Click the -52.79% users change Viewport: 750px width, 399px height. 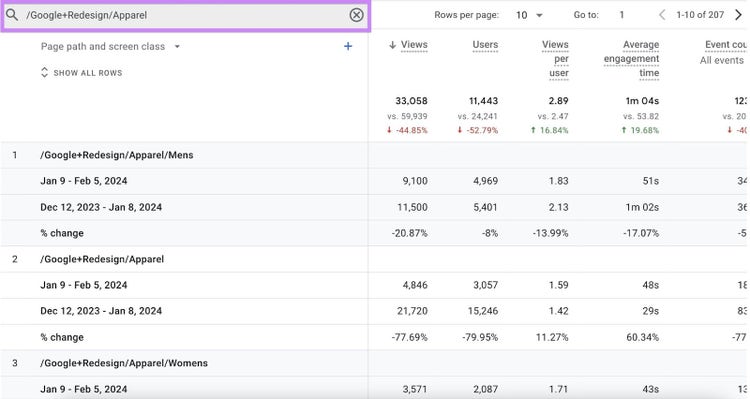point(478,130)
